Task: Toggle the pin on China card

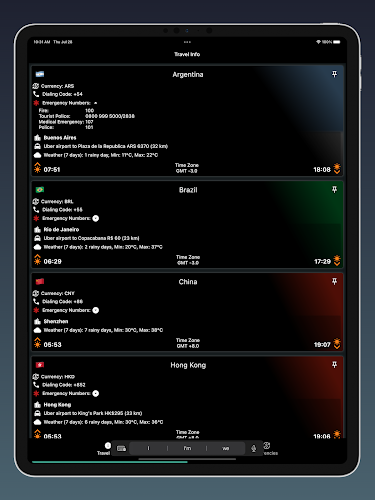Action: click(334, 282)
